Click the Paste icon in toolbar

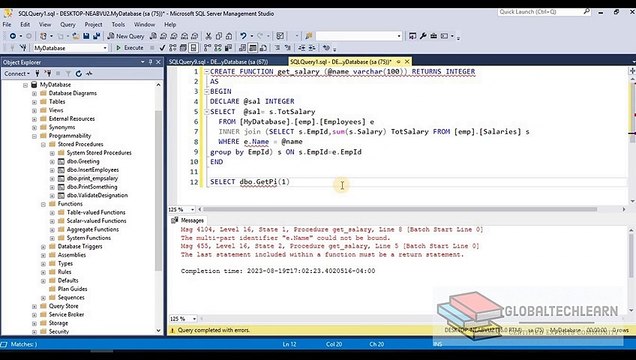[x=229, y=36]
